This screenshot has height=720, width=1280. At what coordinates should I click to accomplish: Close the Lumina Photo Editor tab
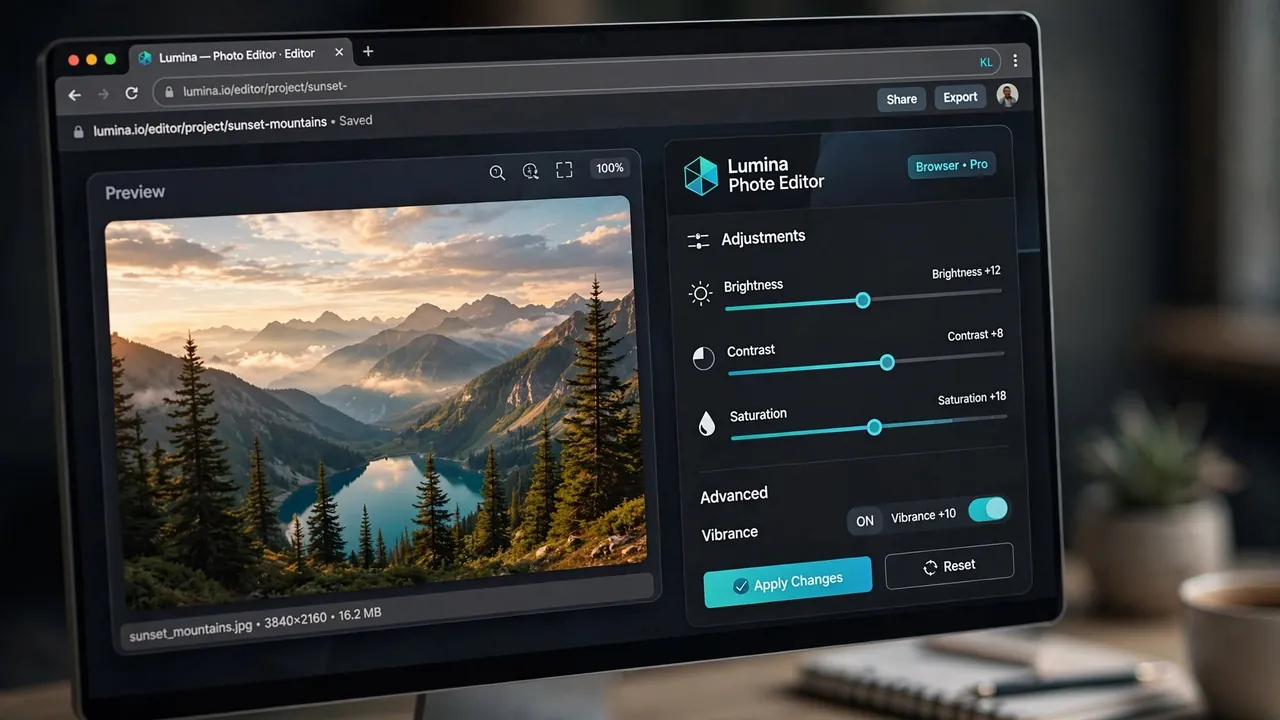339,53
